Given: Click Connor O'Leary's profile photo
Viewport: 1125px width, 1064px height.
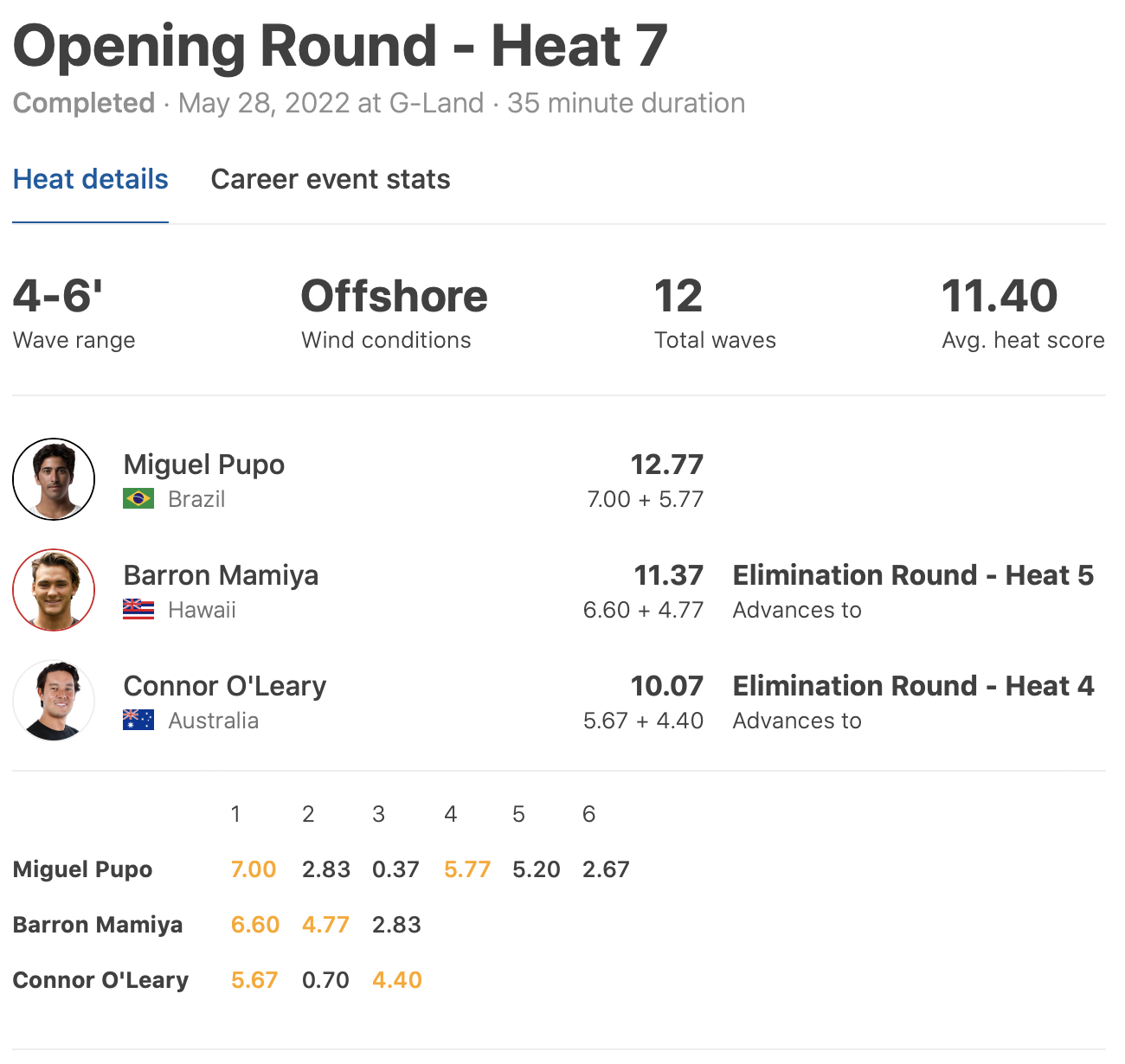Looking at the screenshot, I should click(x=54, y=701).
